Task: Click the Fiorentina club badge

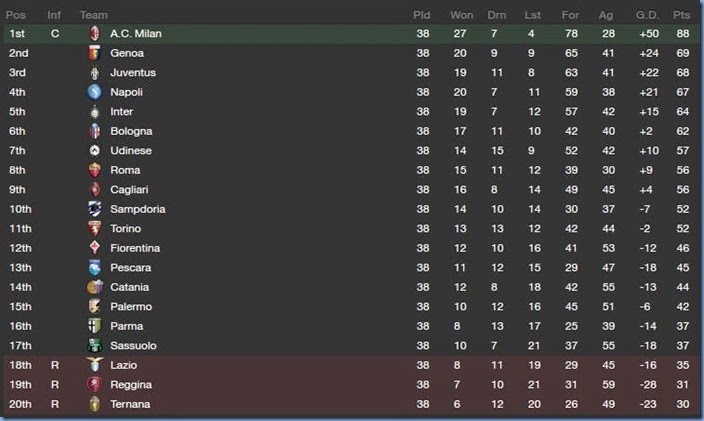Action: [95, 248]
